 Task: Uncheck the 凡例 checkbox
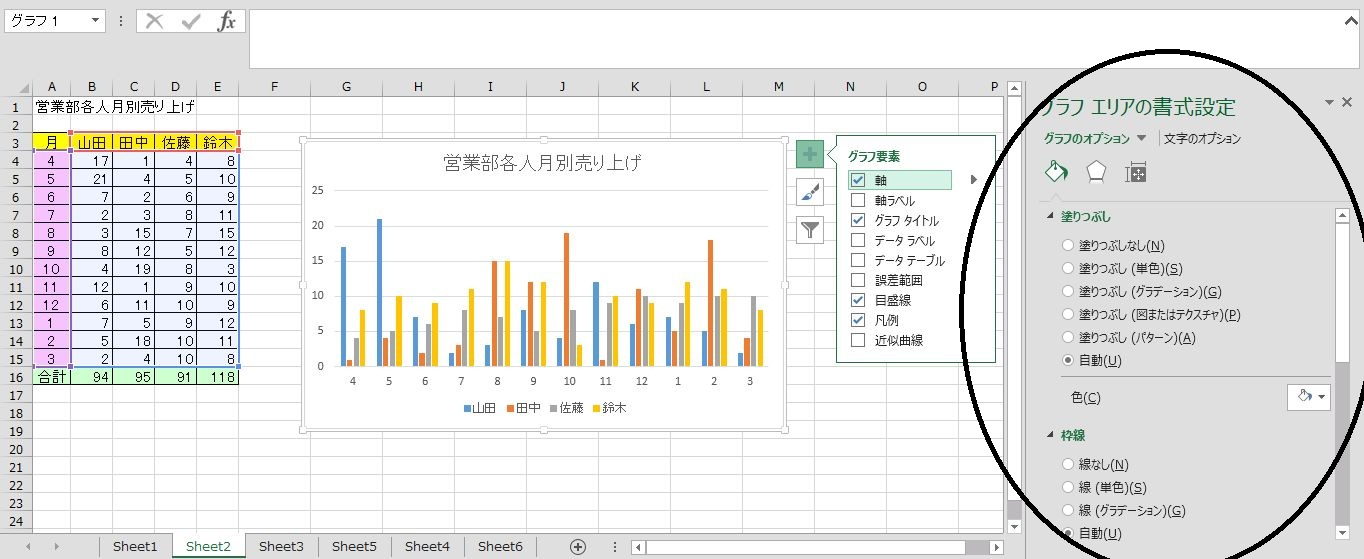click(x=858, y=320)
